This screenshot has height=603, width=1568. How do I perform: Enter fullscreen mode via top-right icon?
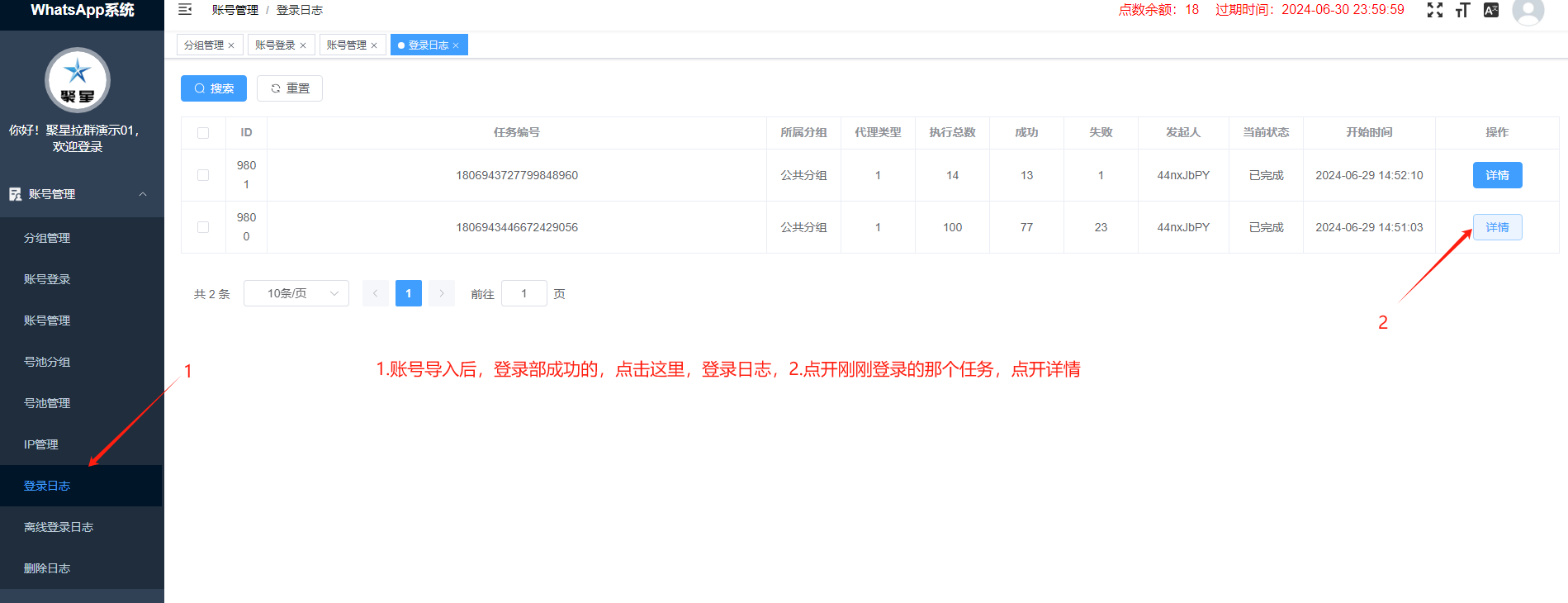tap(1435, 10)
